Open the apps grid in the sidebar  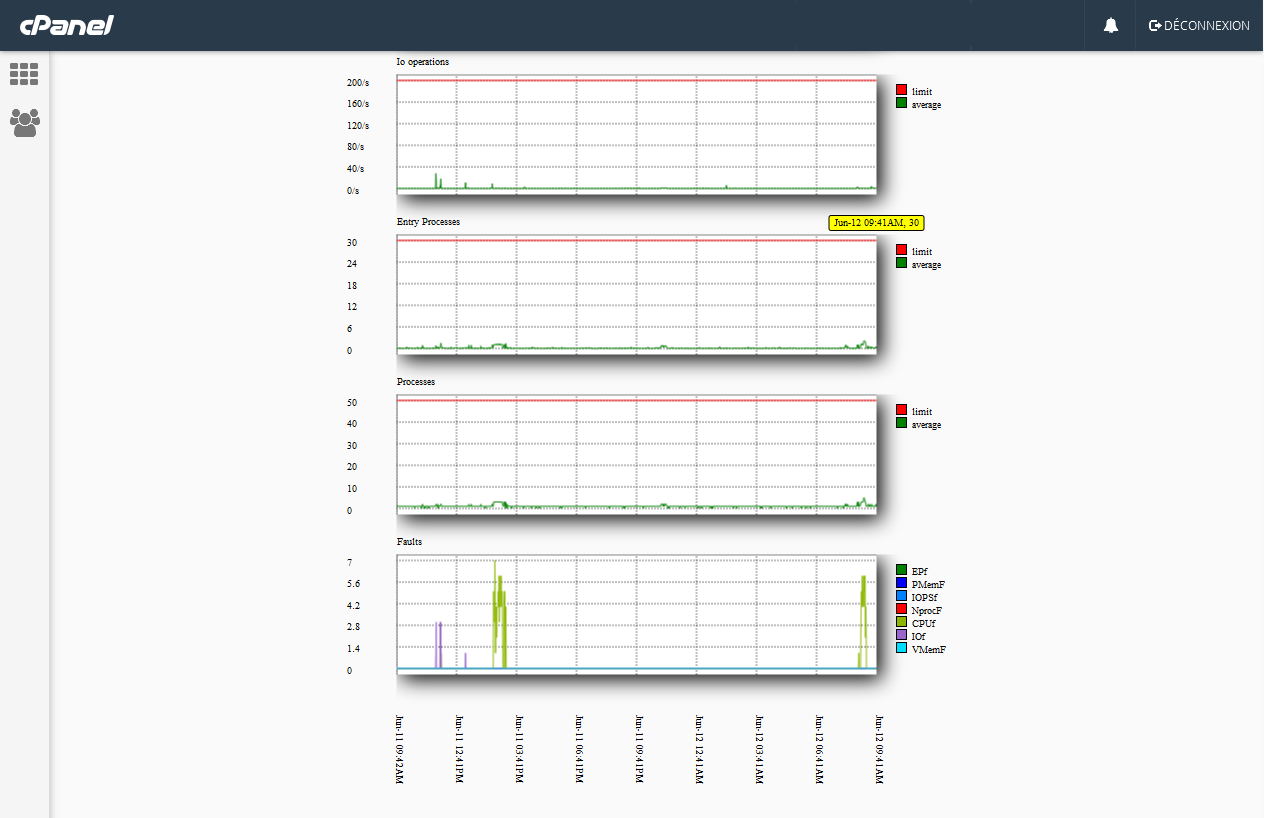pyautogui.click(x=24, y=74)
